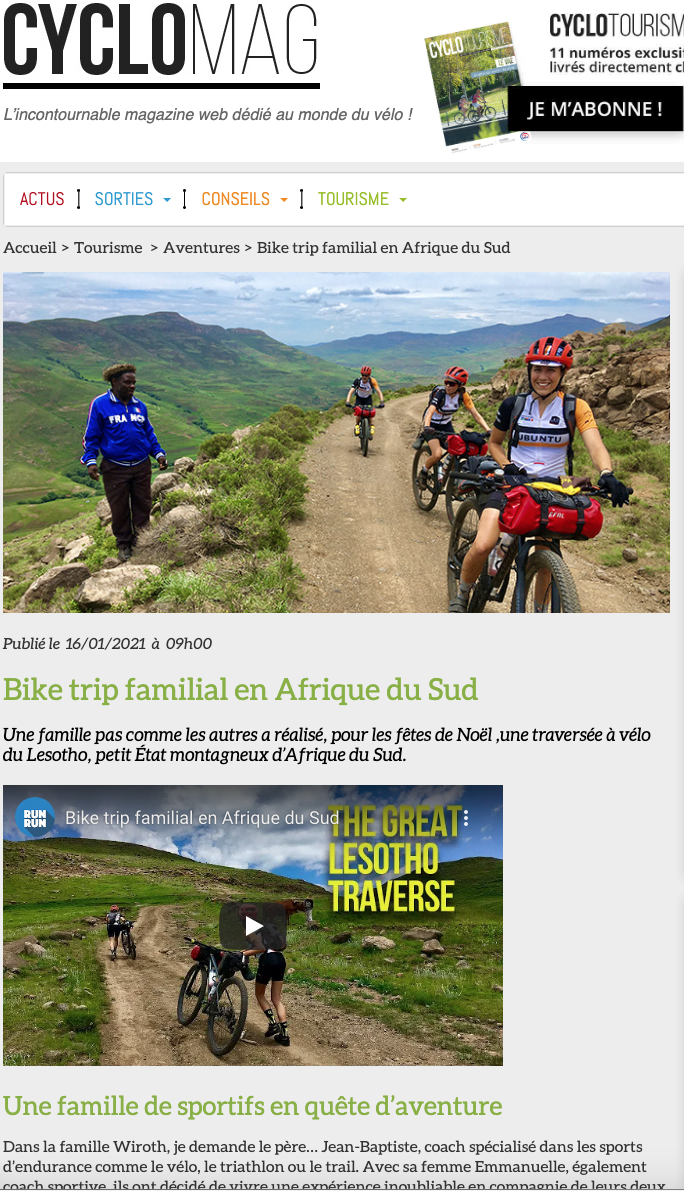
Task: Expand the Sorties dropdown arrow
Action: click(x=167, y=200)
